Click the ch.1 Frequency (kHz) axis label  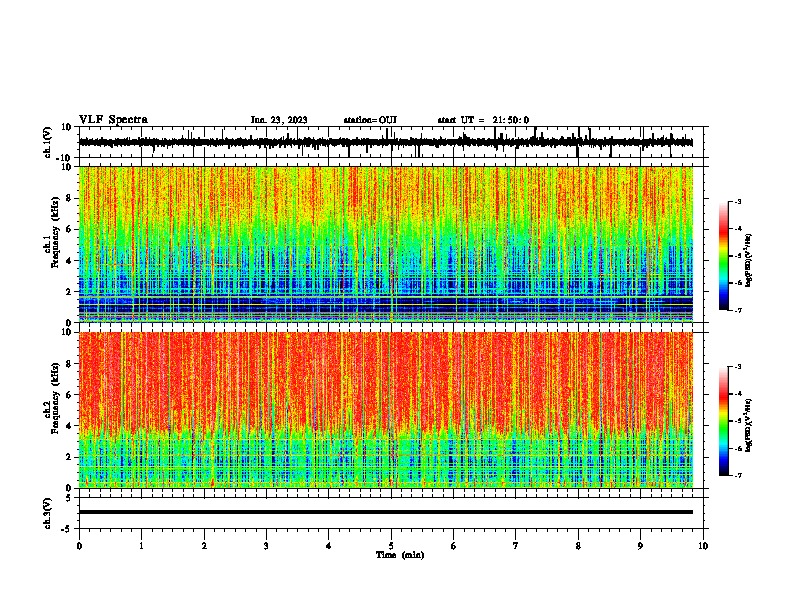click(52, 232)
